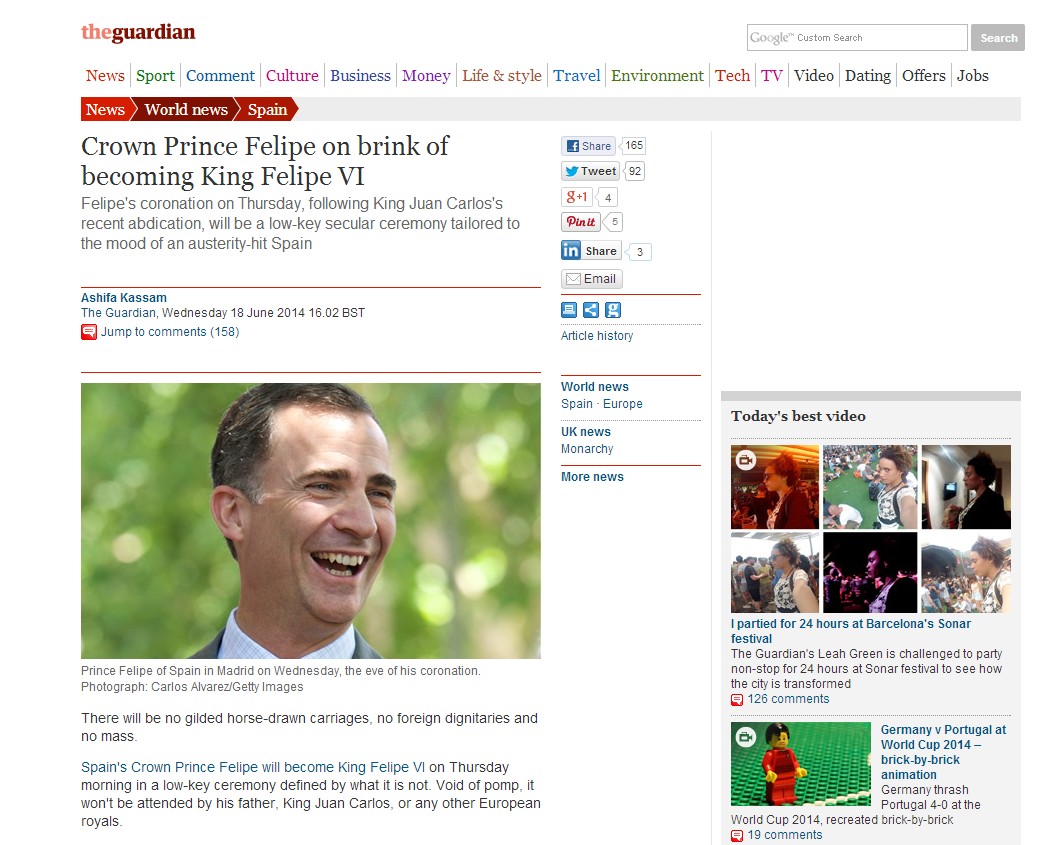Open the Article history link
Image resolution: width=1063 pixels, height=845 pixels.
(597, 336)
